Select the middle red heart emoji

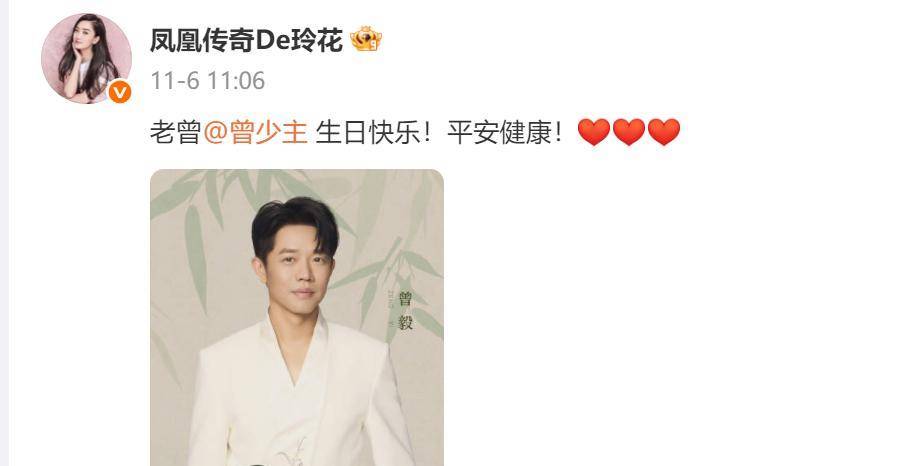tap(629, 132)
